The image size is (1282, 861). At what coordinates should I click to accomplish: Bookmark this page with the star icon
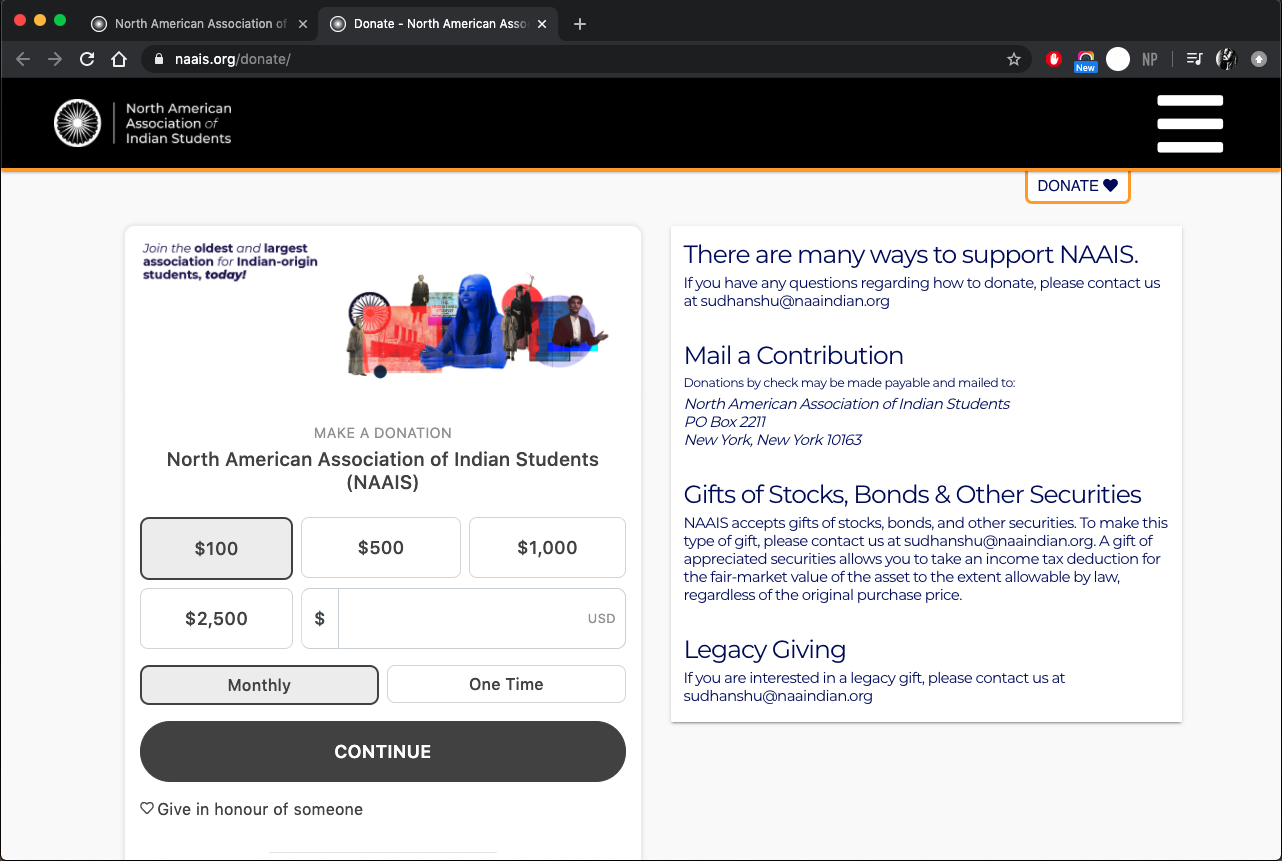pos(1014,59)
